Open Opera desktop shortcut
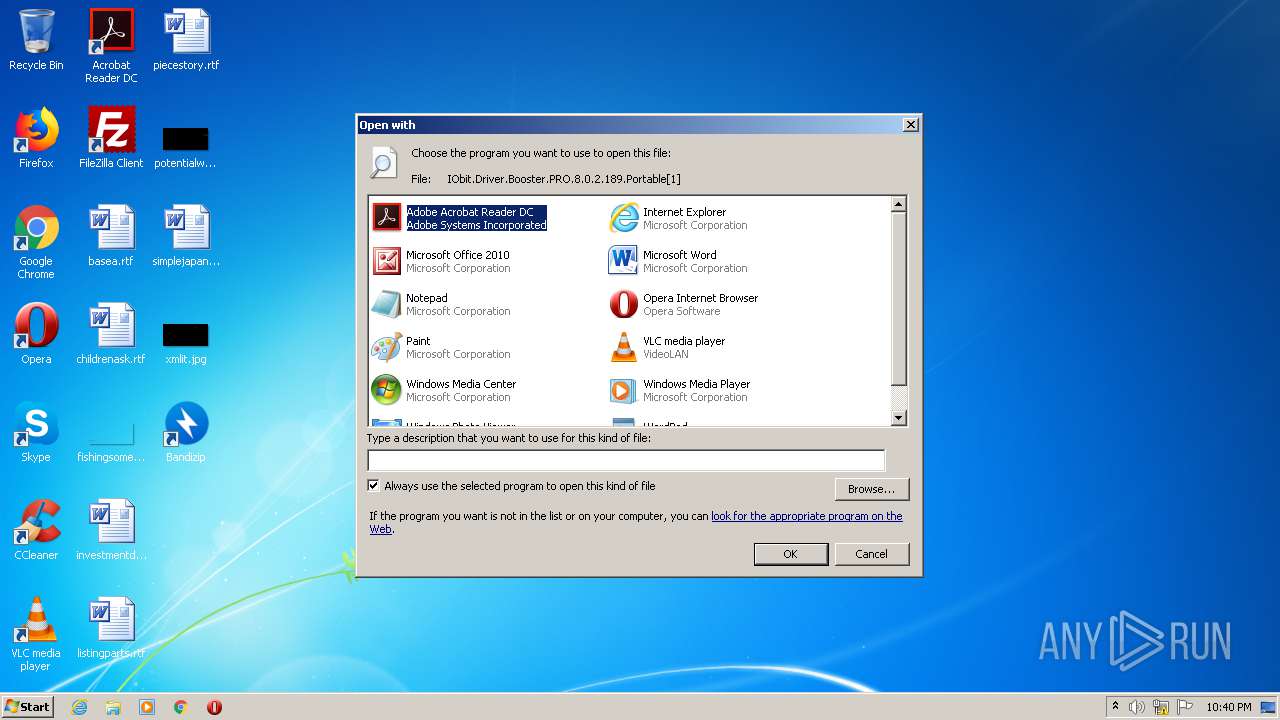 [x=36, y=334]
